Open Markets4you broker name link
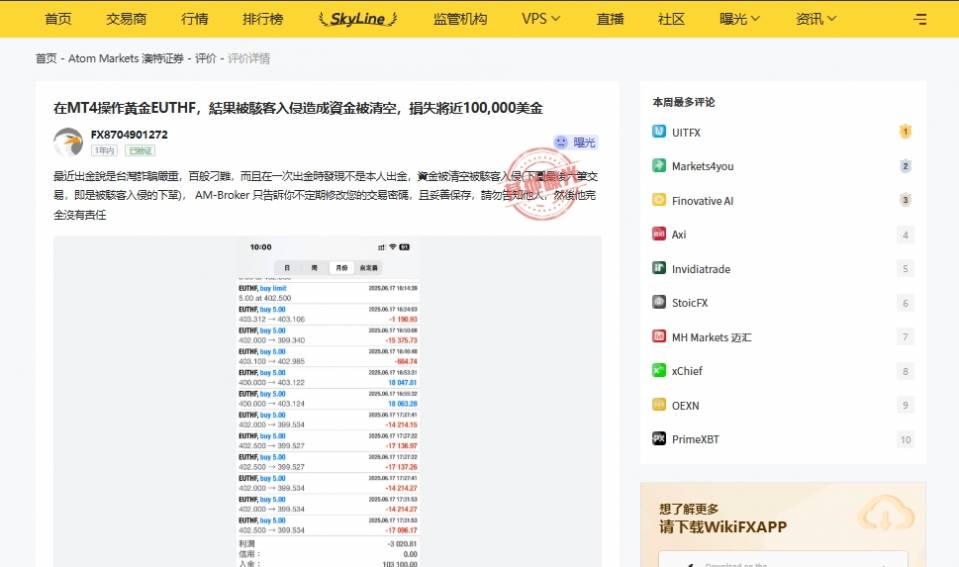The height and width of the screenshot is (567, 959). (703, 166)
